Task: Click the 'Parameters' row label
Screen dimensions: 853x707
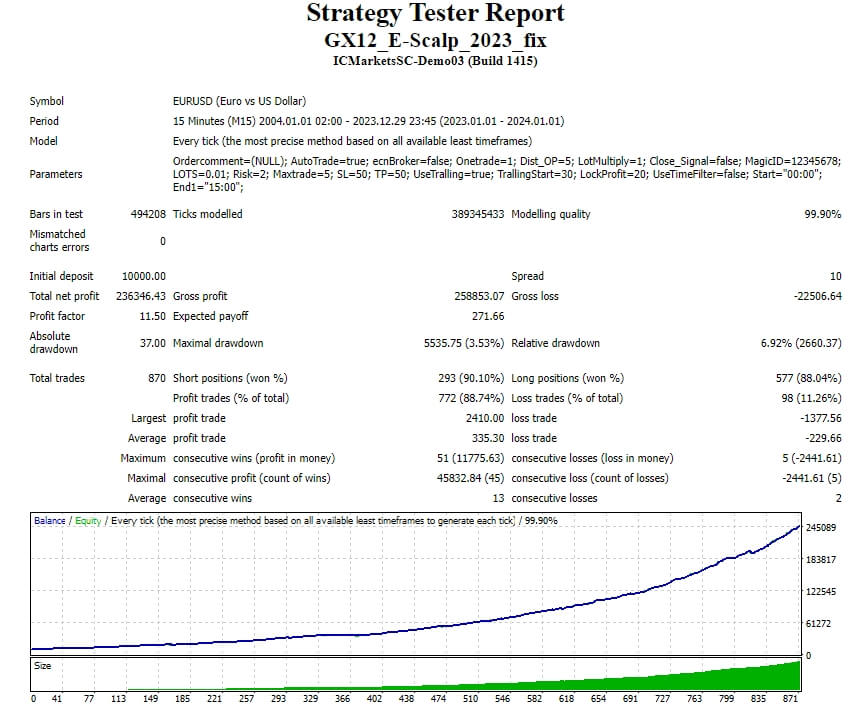Action: tap(56, 174)
